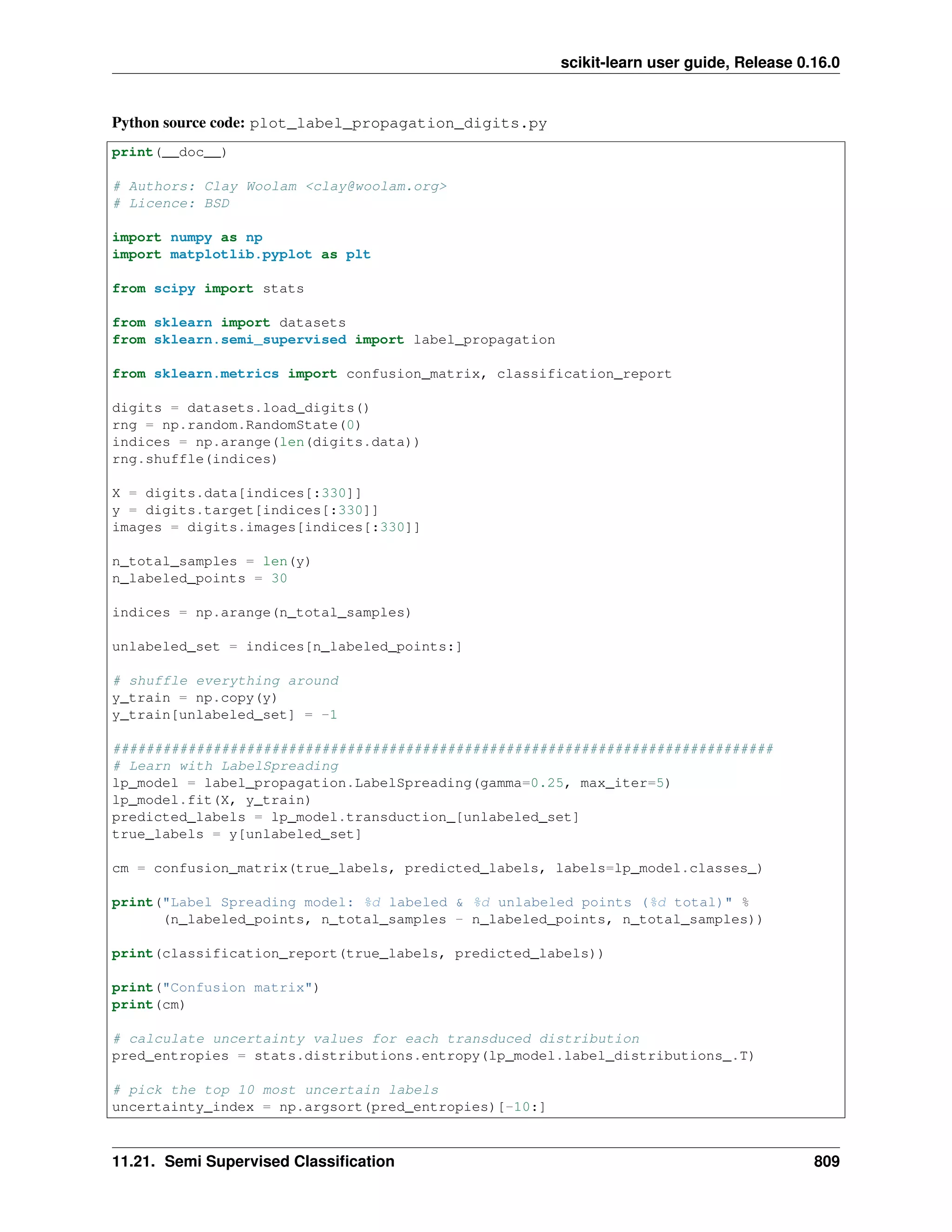Image resolution: width=952 pixels, height=1232 pixels.
Task: Click the 'rng.shuffle(indices)' line
Action: coord(195,459)
